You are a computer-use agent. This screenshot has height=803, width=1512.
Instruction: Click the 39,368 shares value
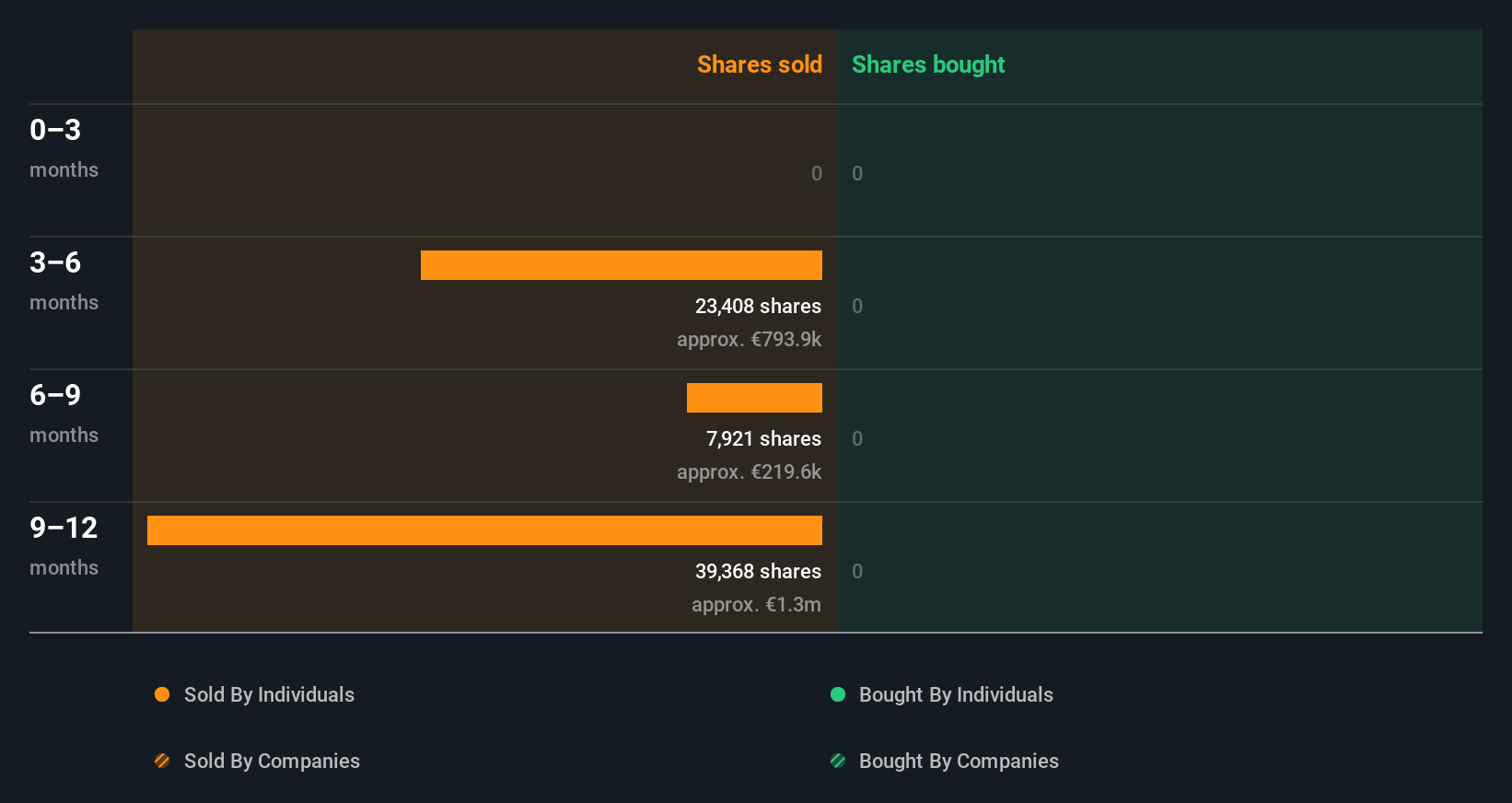click(758, 571)
